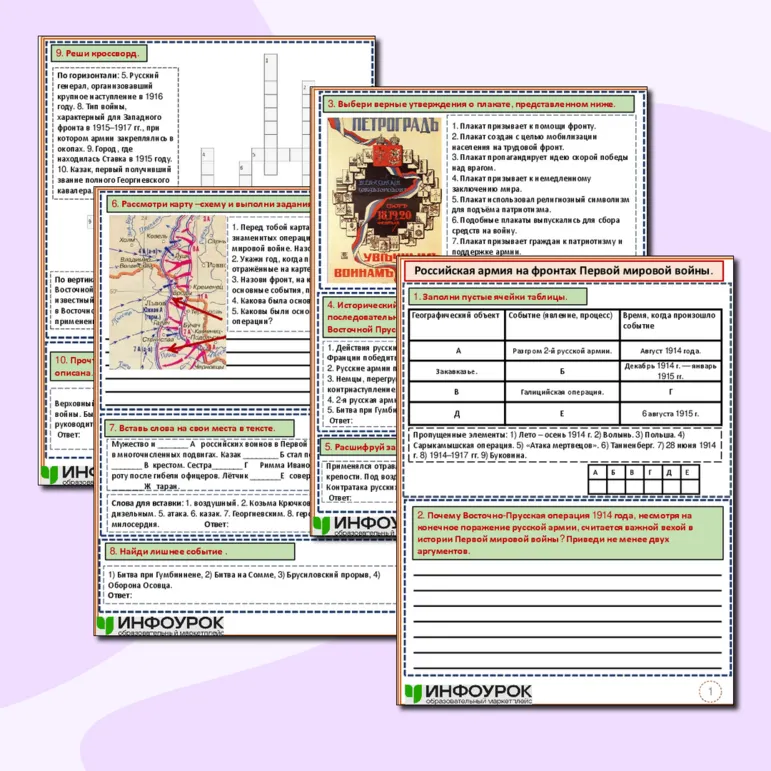Click the missing elements list below the table
The image size is (771, 771).
tap(564, 445)
